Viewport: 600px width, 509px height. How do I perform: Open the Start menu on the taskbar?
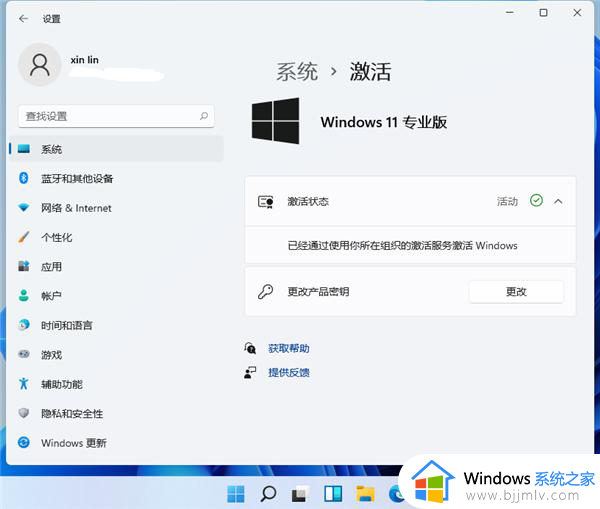[236, 494]
